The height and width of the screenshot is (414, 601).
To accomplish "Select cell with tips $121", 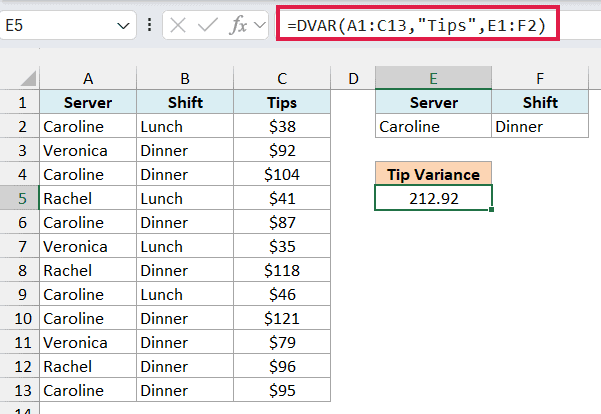I will click(x=282, y=318).
